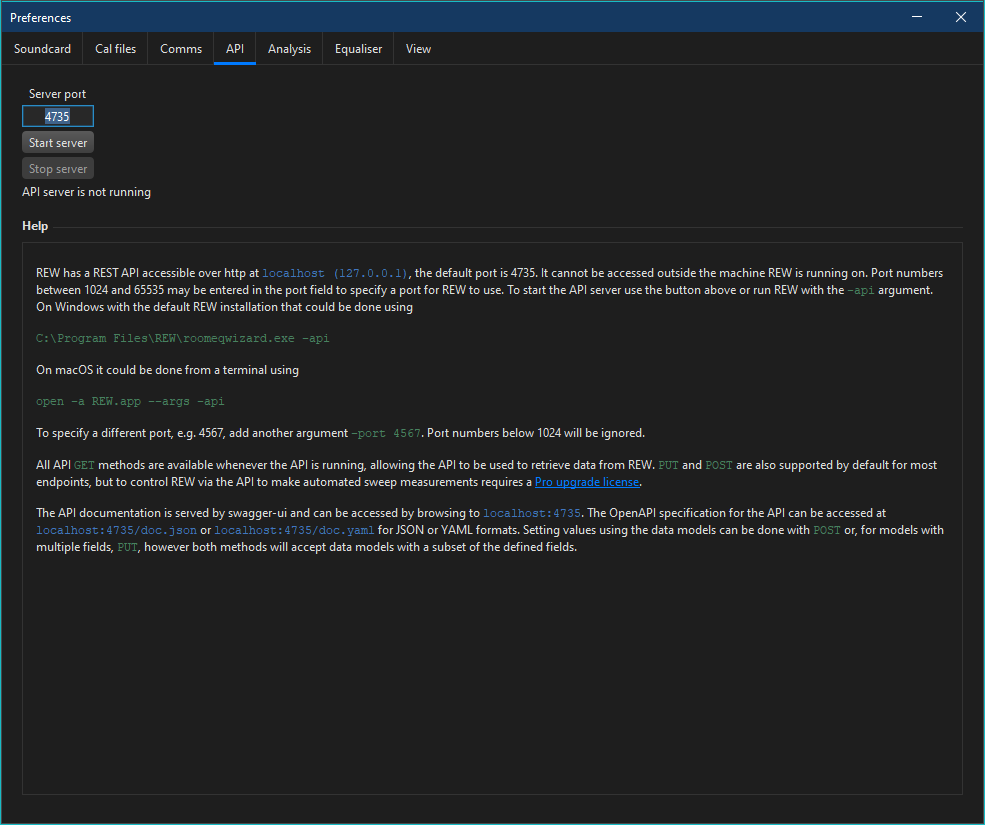Click the localhost:4735/doc.json text
Screen dimensions: 985x825
(x=116, y=530)
